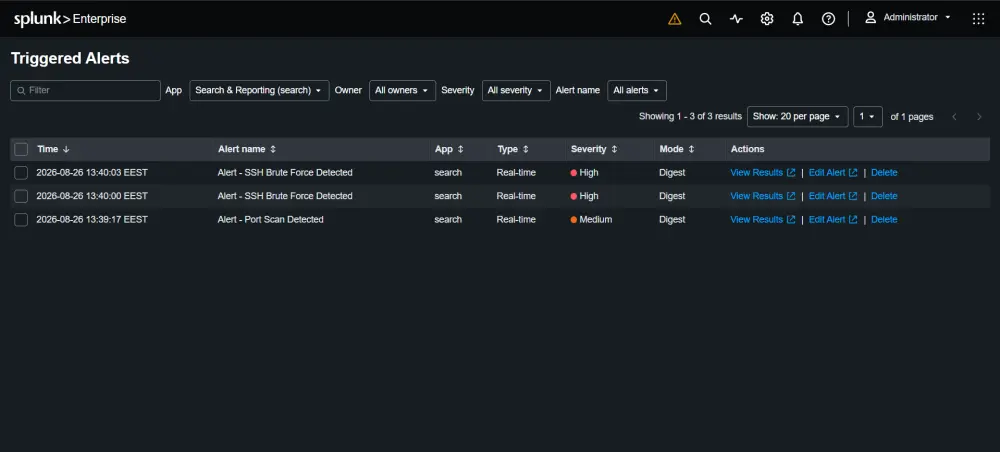Screen dimensions: 1000x452
Task: Check the 13:40:03 SSH Brute Force row checkbox
Action: pyautogui.click(x=21, y=173)
